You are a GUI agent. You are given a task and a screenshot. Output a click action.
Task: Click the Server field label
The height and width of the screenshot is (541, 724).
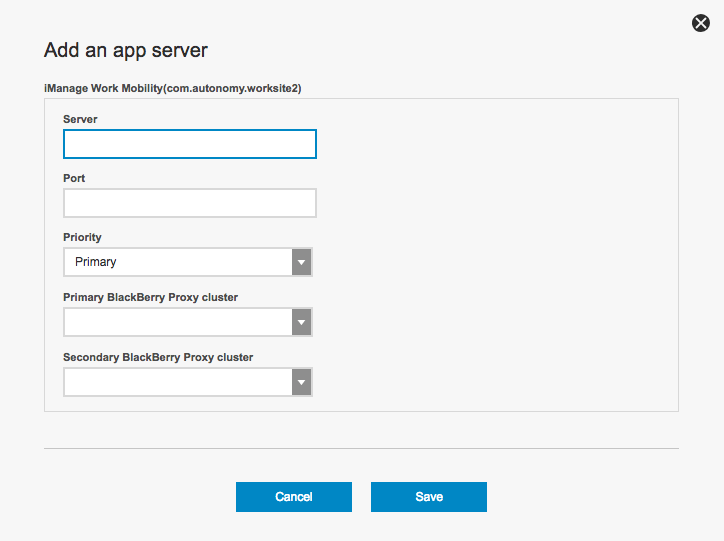[80, 119]
